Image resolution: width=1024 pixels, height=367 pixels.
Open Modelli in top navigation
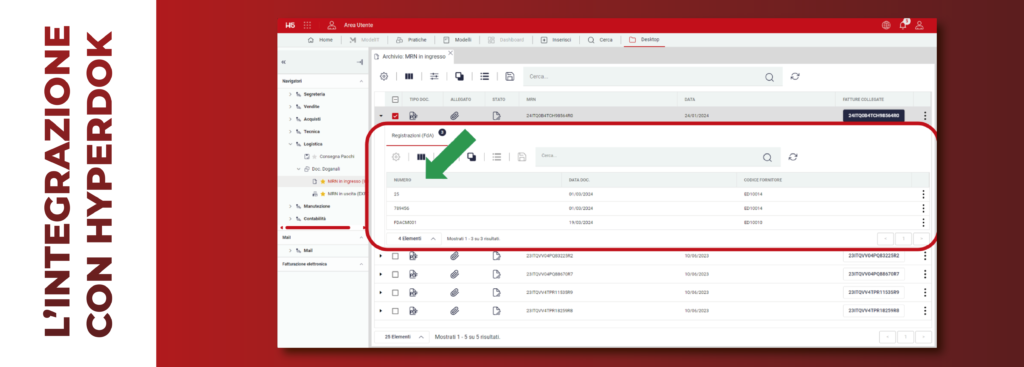[457, 40]
